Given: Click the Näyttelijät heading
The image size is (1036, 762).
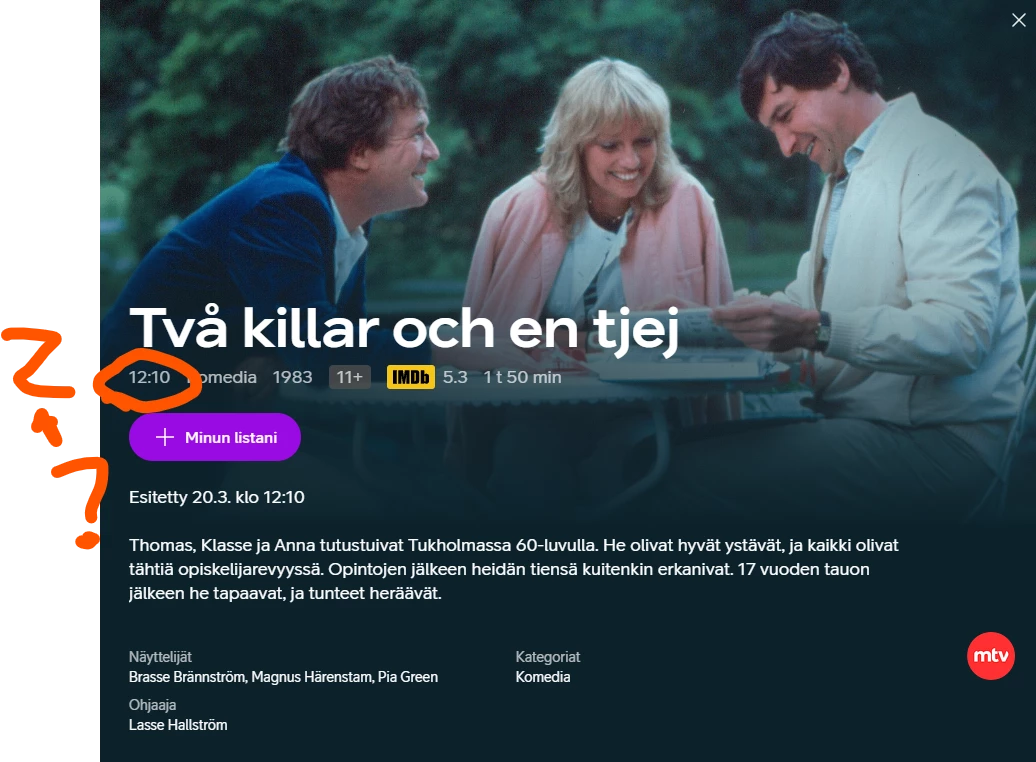Looking at the screenshot, I should coord(160,657).
